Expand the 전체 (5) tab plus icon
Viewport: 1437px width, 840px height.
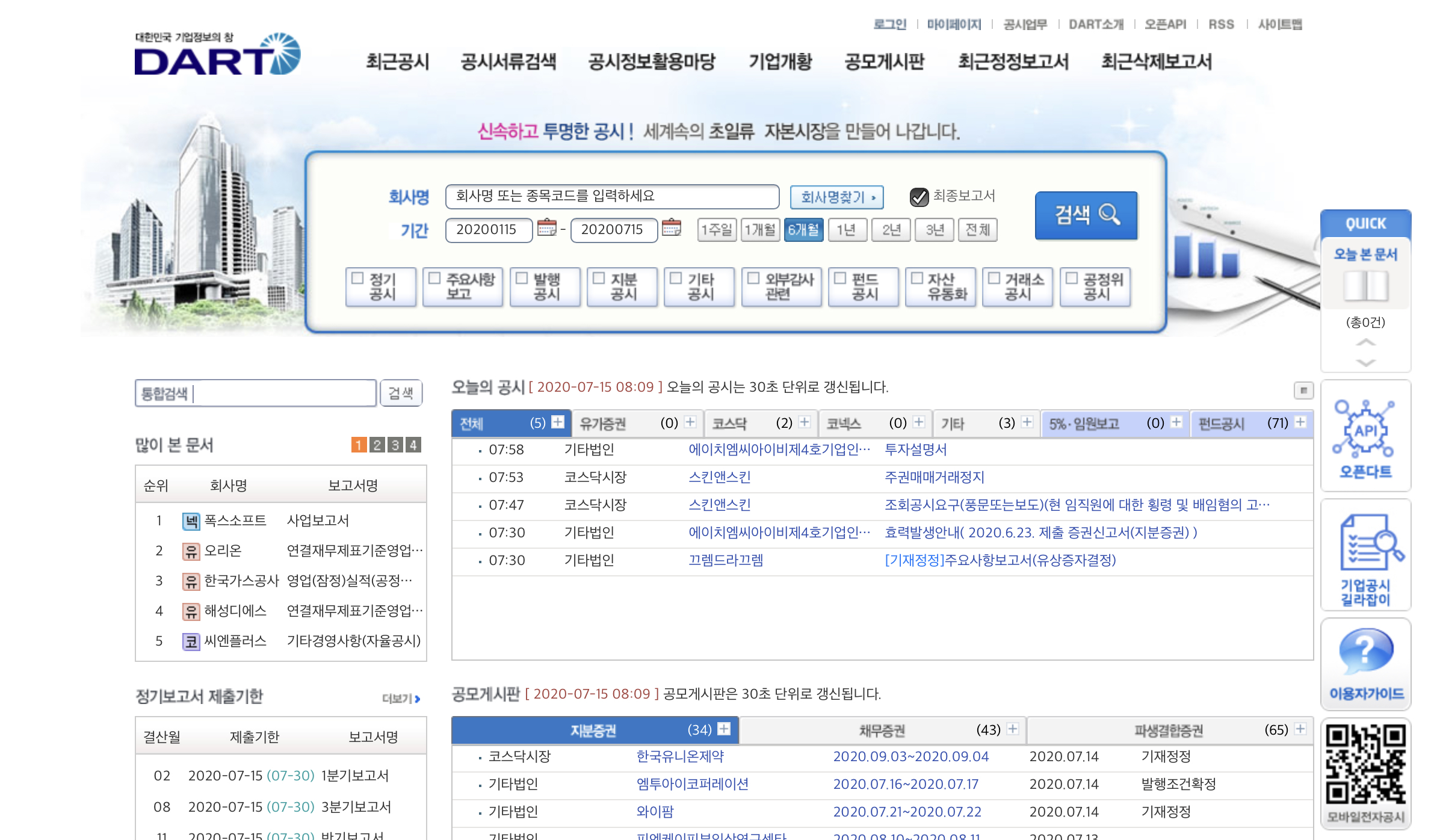pos(558,422)
